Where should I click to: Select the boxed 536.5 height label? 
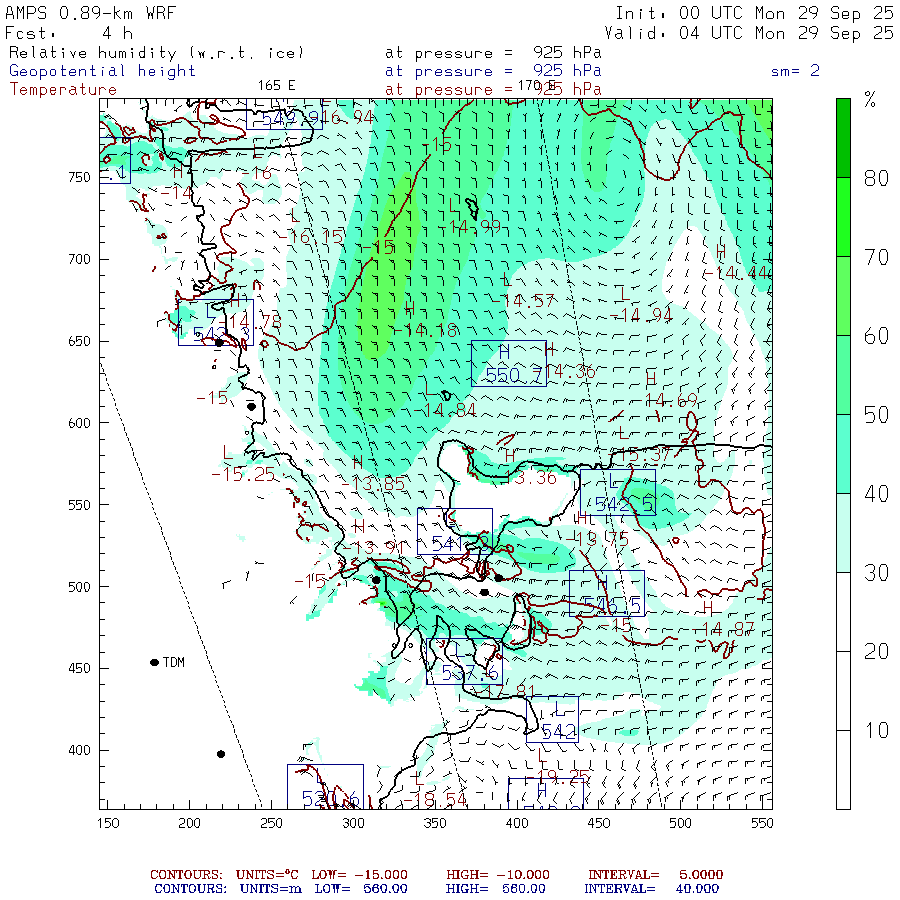[606, 593]
